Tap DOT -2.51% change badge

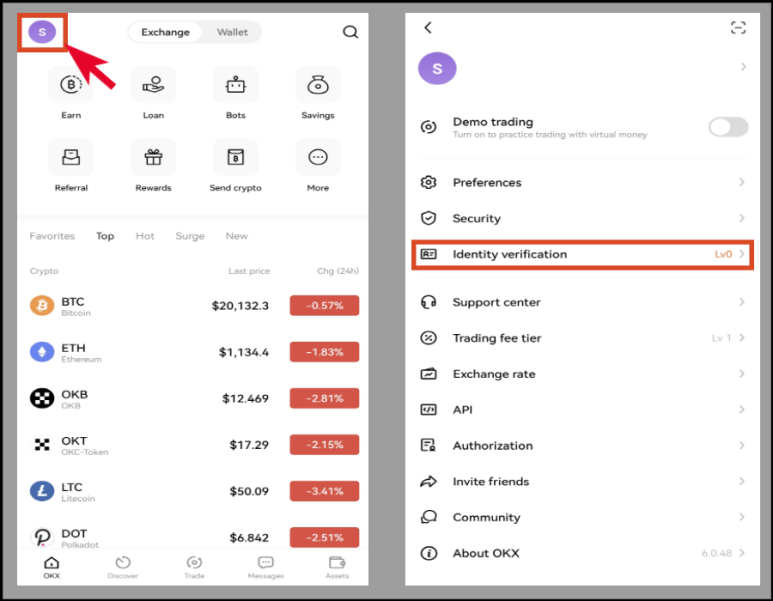click(x=324, y=537)
